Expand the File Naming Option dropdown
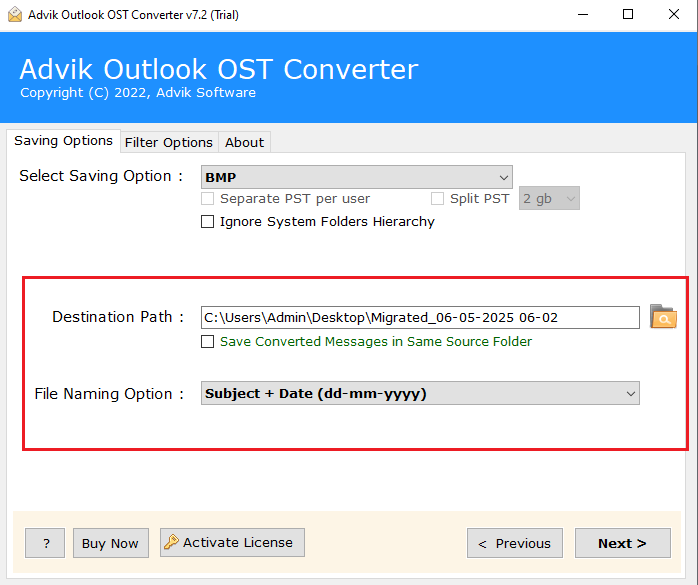Screen dimensions: 698x585 420,393
